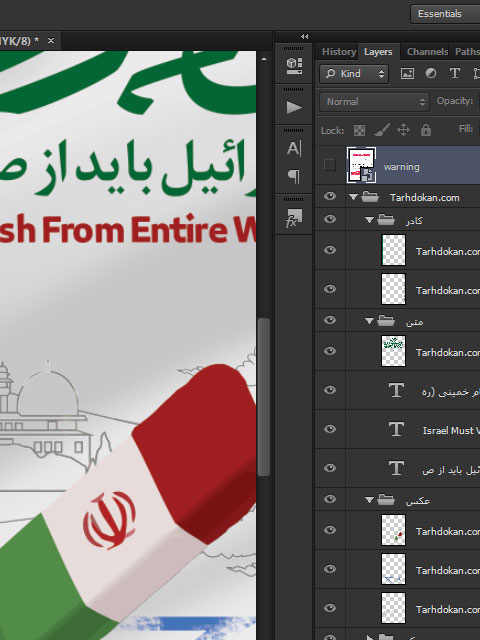Collapse panels double-arrow icon
The image size is (480, 640).
tap(304, 37)
